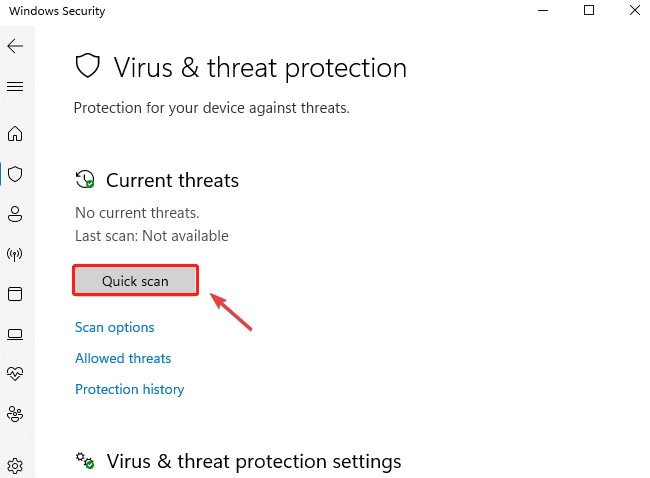Viewport: 650px width, 478px height.
Task: Minimize the Windows Security window
Action: pos(543,10)
